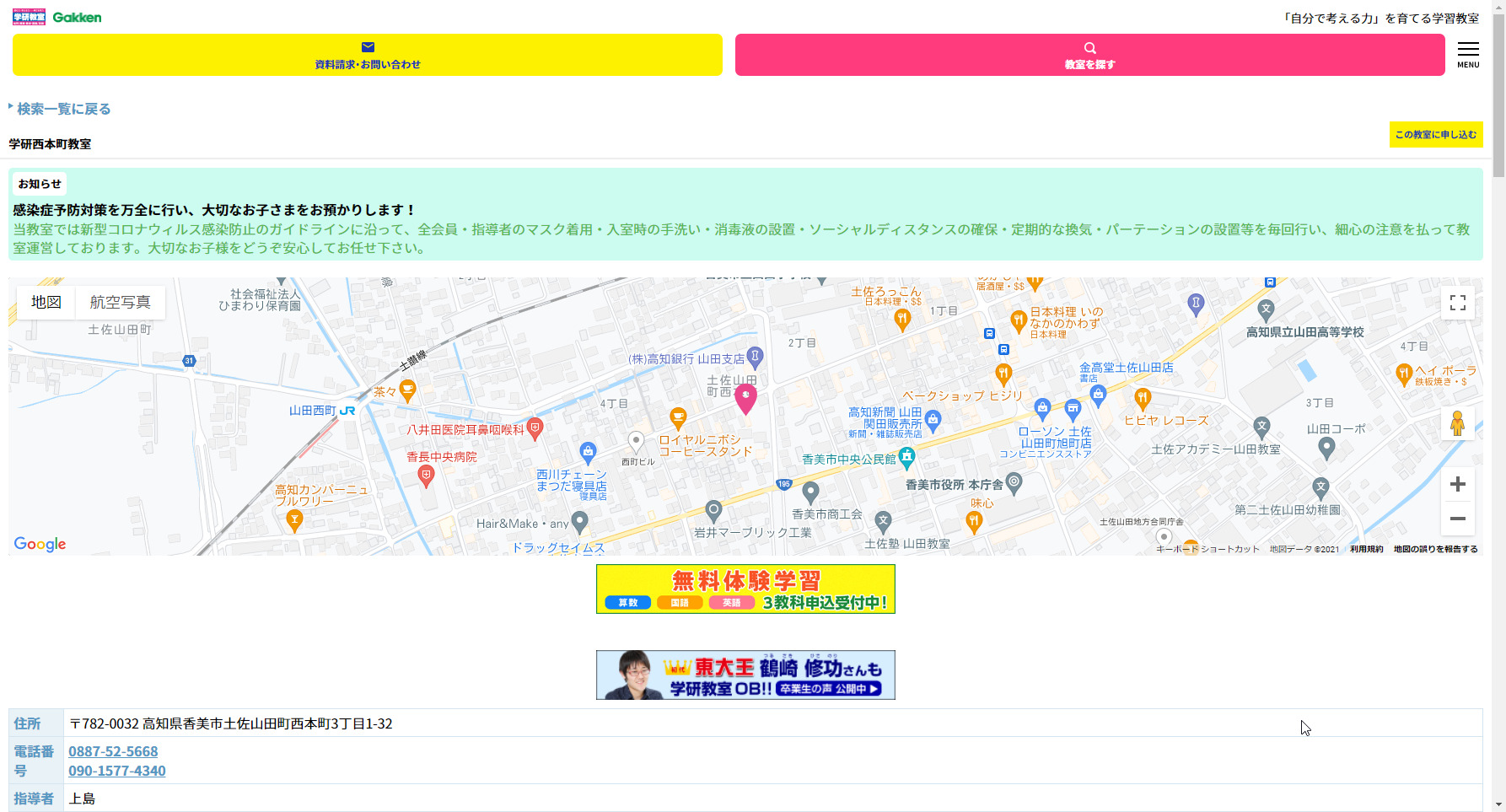Toggle fullscreen map view
The height and width of the screenshot is (812, 1506).
(1457, 303)
